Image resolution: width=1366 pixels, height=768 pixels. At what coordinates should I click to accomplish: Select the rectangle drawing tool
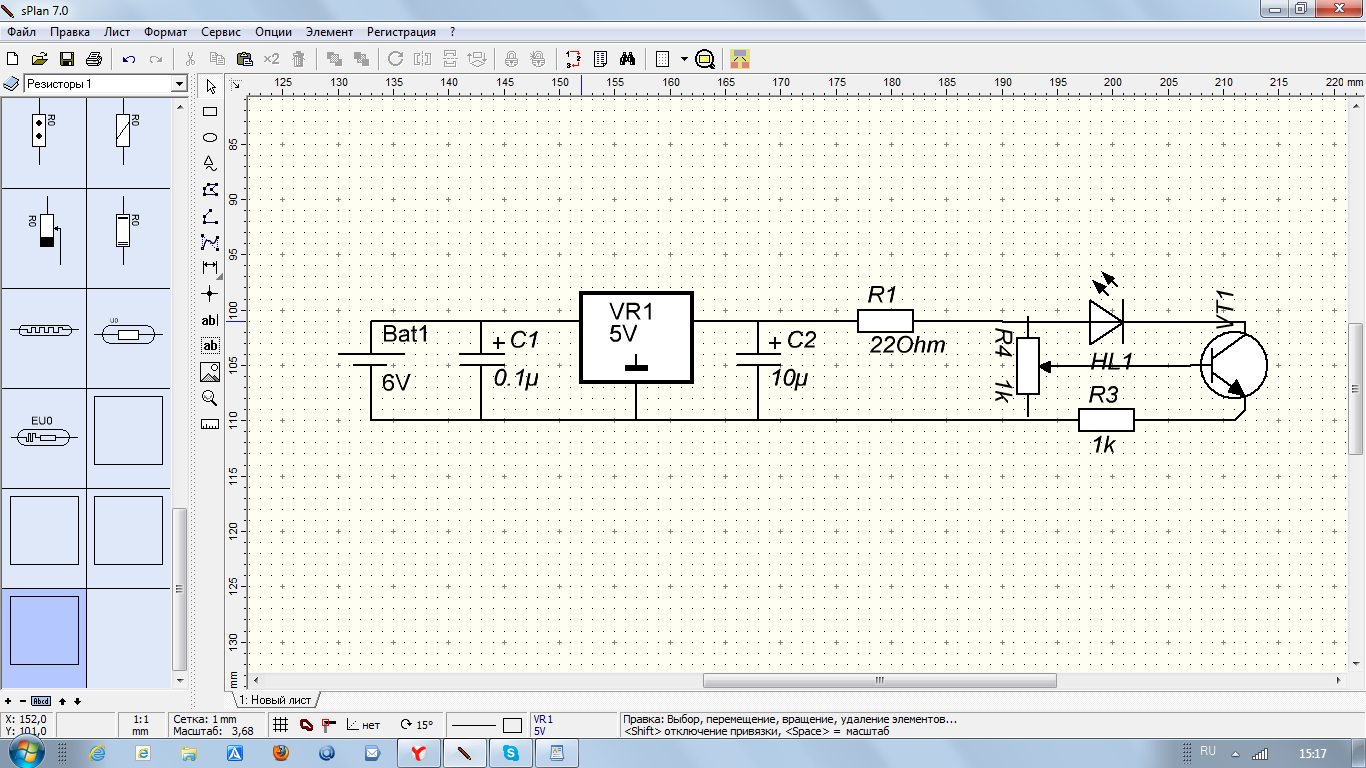click(210, 111)
